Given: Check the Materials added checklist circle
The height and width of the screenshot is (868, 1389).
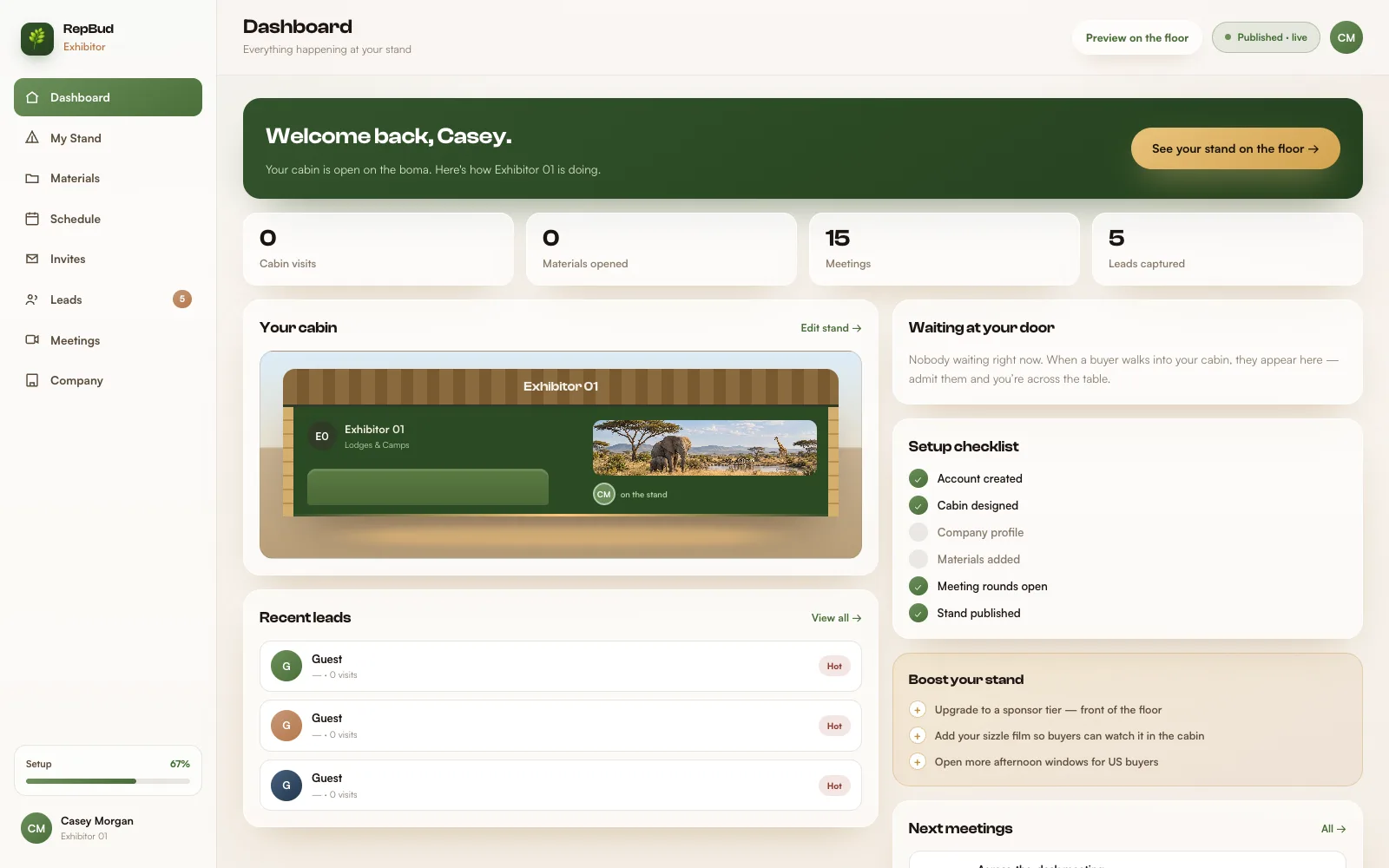Looking at the screenshot, I should coord(918,559).
